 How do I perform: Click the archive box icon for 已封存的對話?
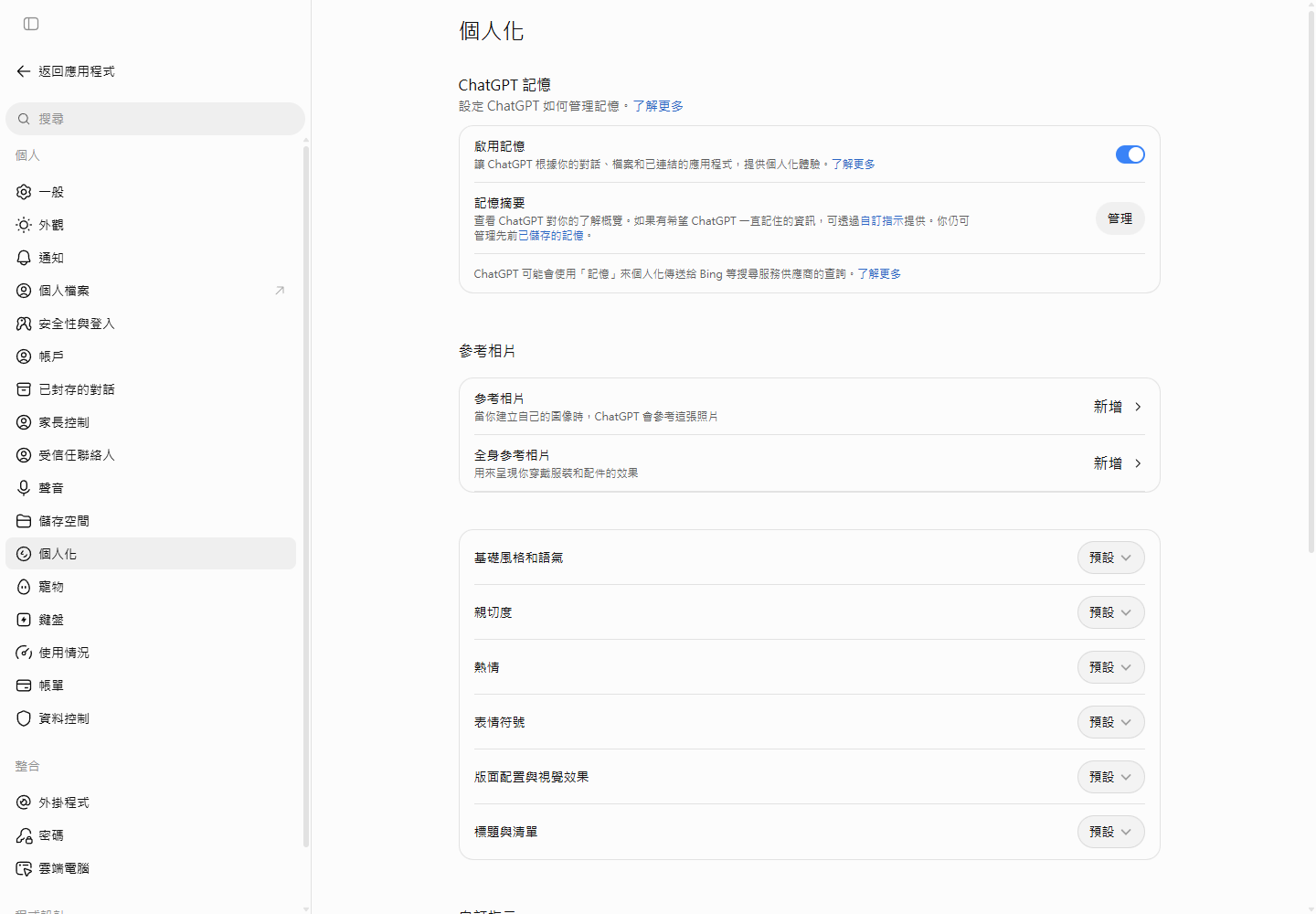24,389
